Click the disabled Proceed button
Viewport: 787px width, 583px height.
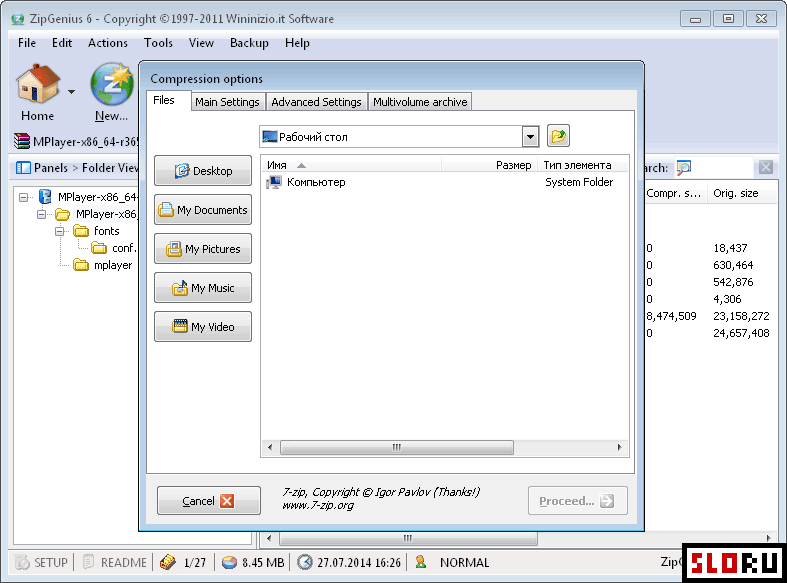(577, 501)
